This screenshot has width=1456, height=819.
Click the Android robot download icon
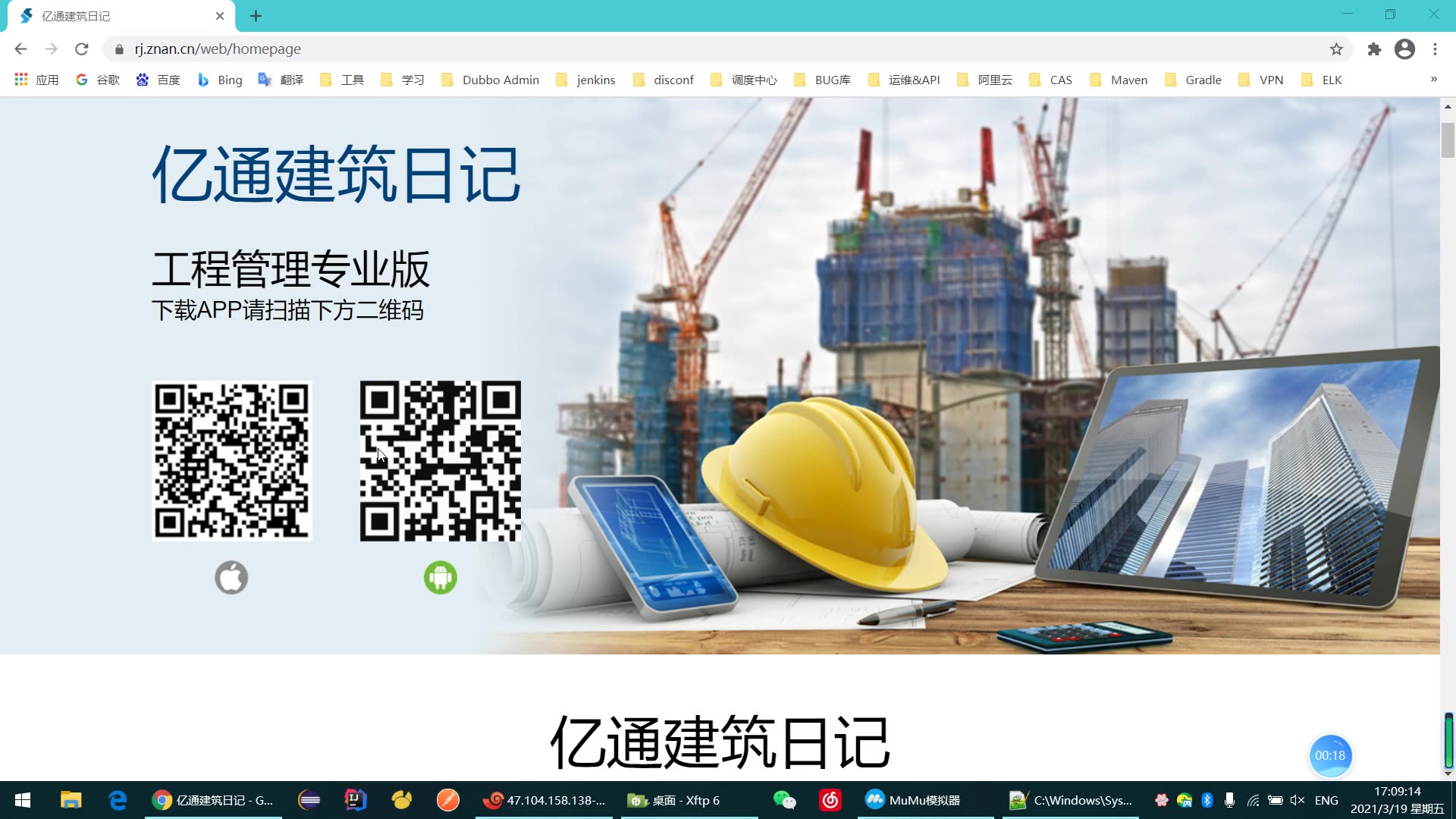pyautogui.click(x=440, y=577)
